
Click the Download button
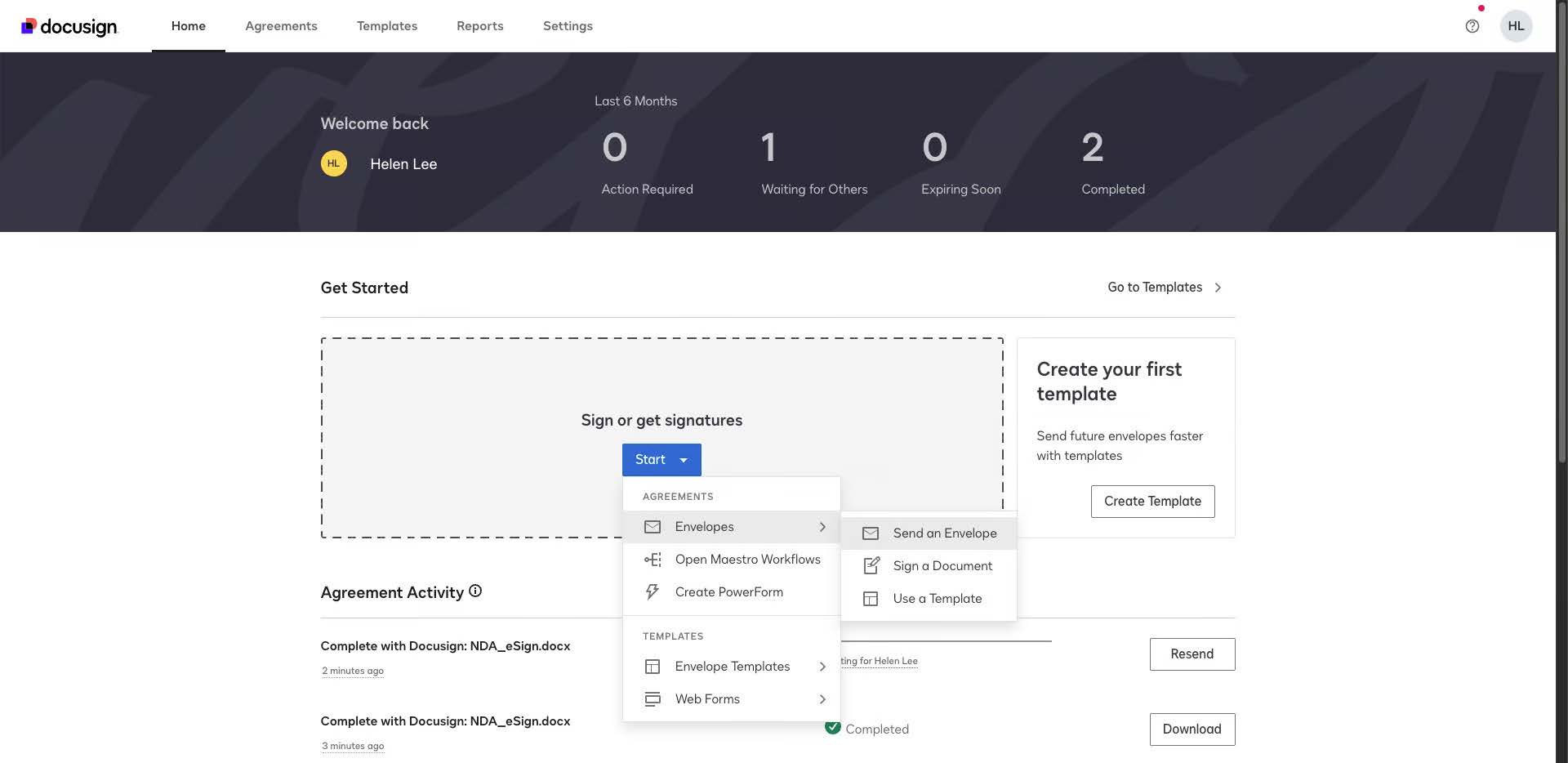pyautogui.click(x=1192, y=730)
